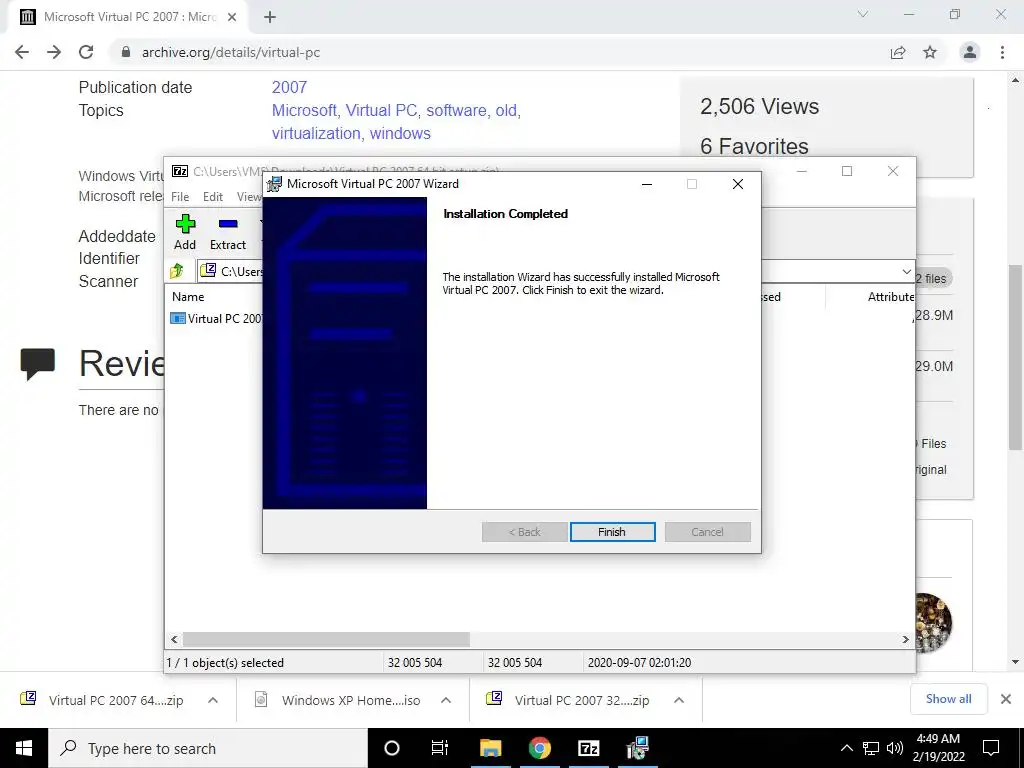The image size is (1024, 768).
Task: Close the Microsoft Virtual PC 2007 tab
Action: click(x=232, y=17)
